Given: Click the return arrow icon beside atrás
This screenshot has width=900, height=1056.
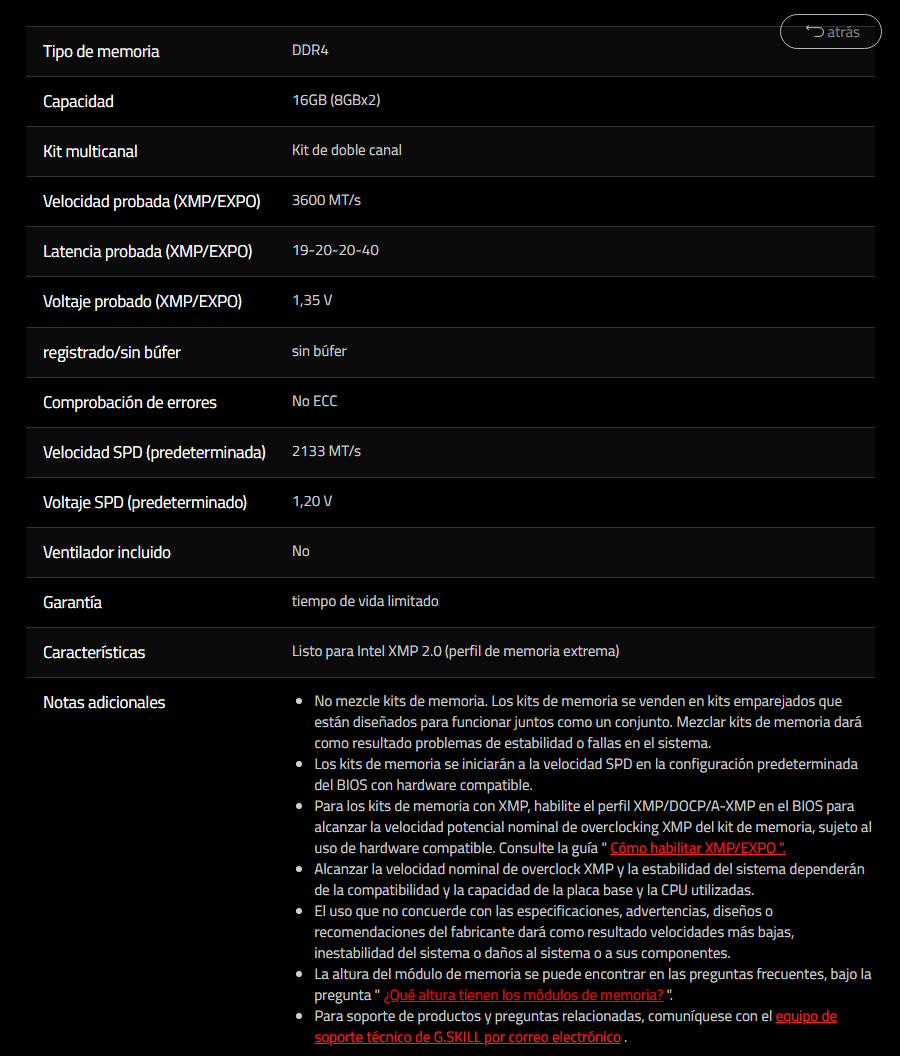Looking at the screenshot, I should (814, 32).
